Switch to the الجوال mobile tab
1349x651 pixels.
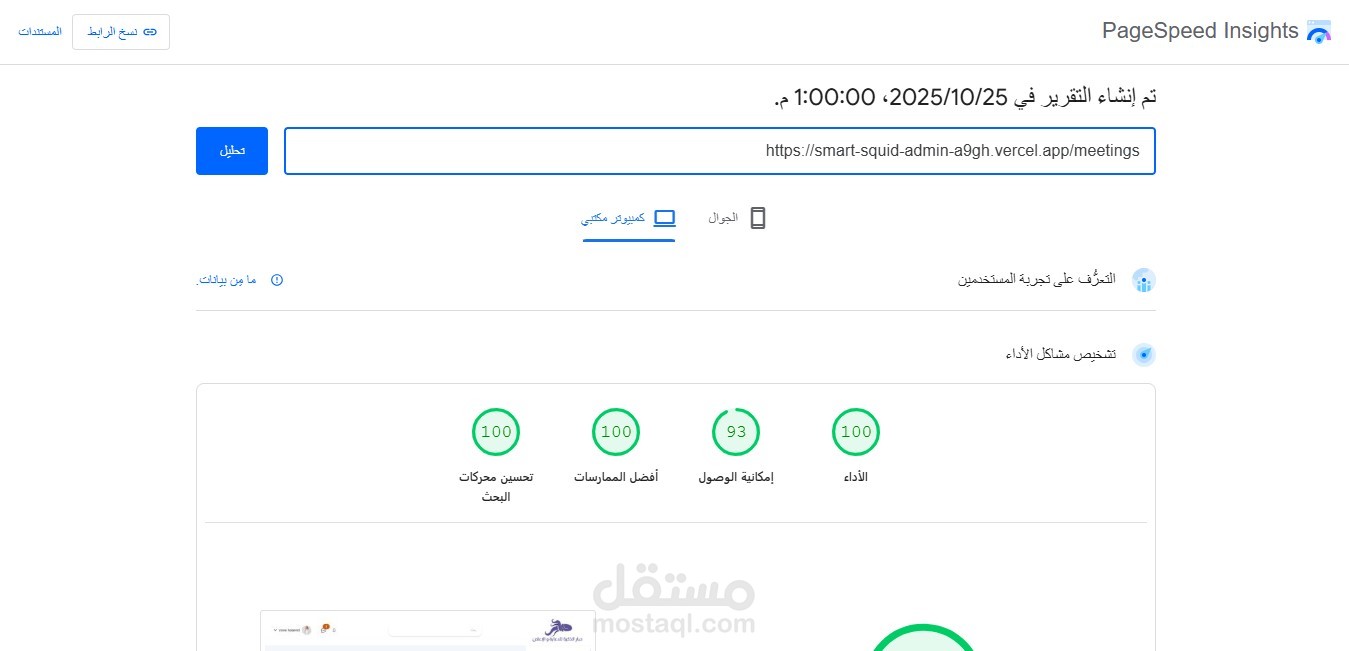coord(737,218)
